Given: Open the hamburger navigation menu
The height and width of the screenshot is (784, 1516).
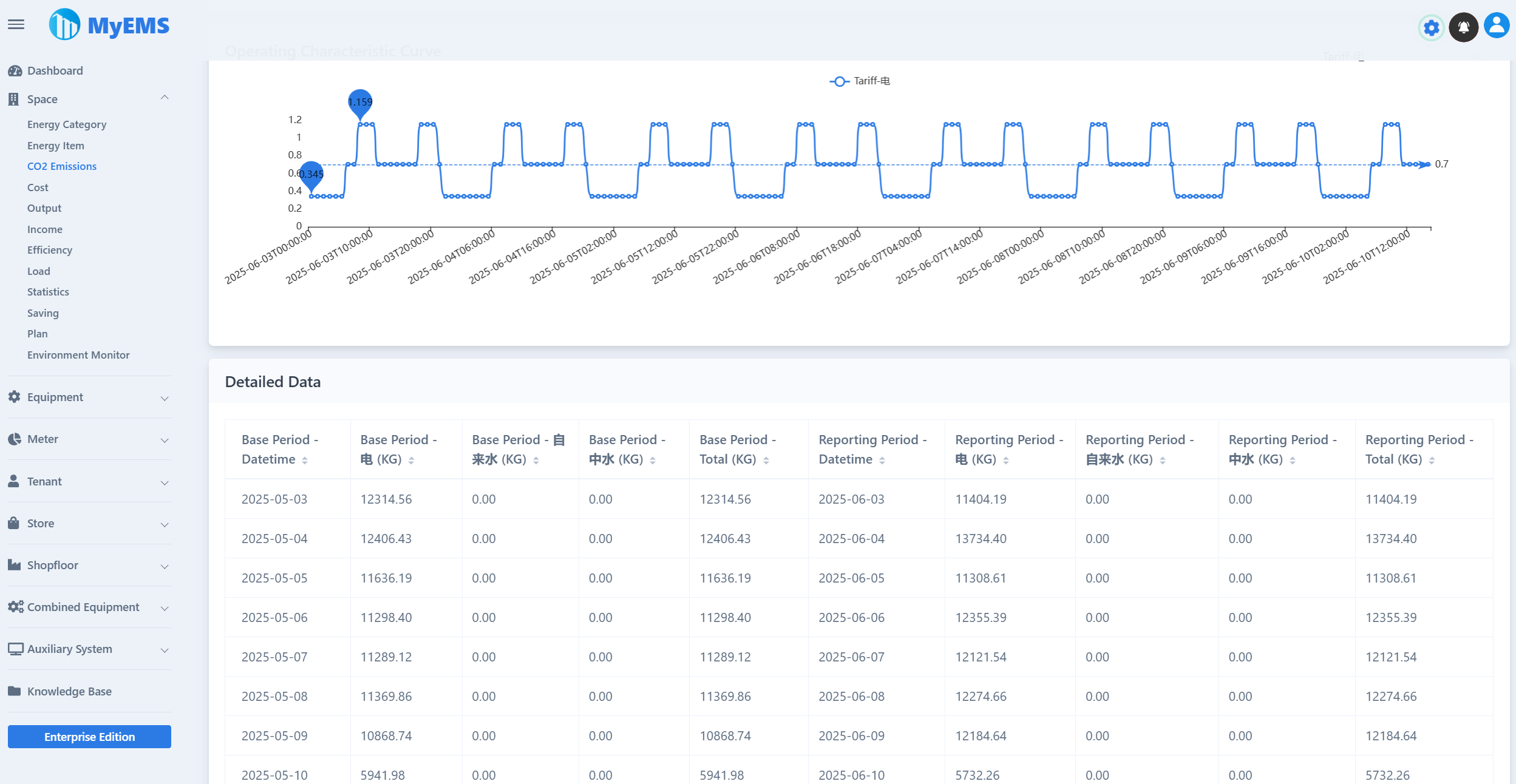Looking at the screenshot, I should click(x=16, y=24).
